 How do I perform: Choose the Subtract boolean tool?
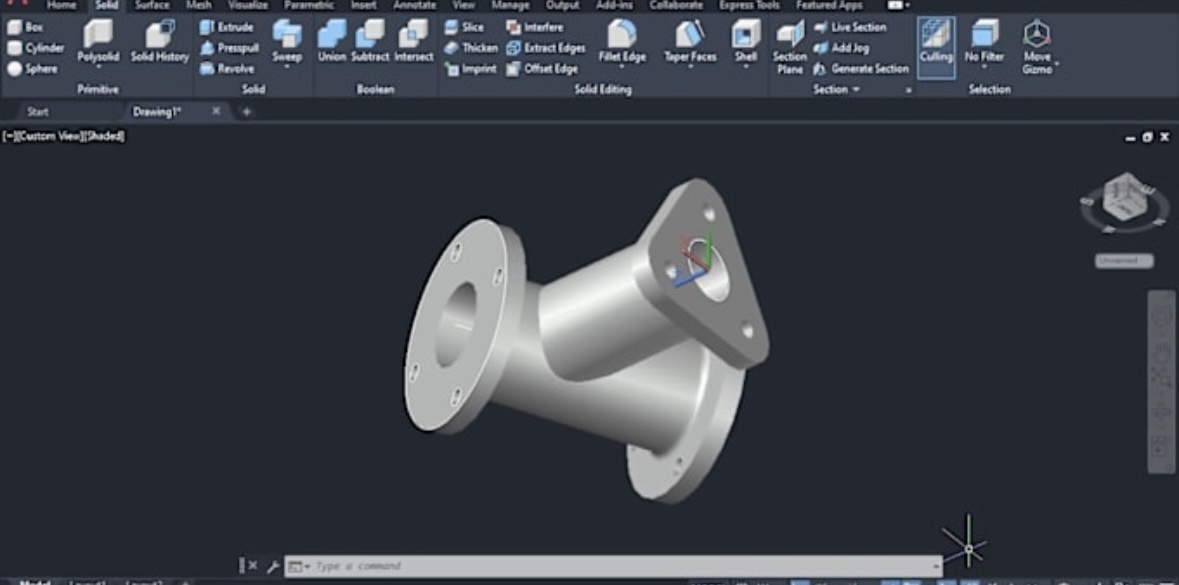(x=369, y=42)
